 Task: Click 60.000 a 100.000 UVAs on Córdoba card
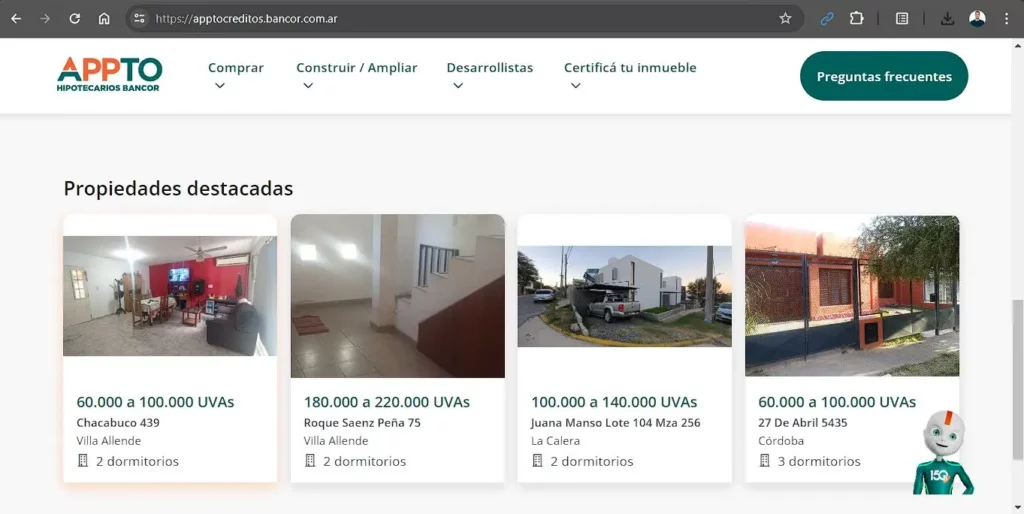point(837,402)
